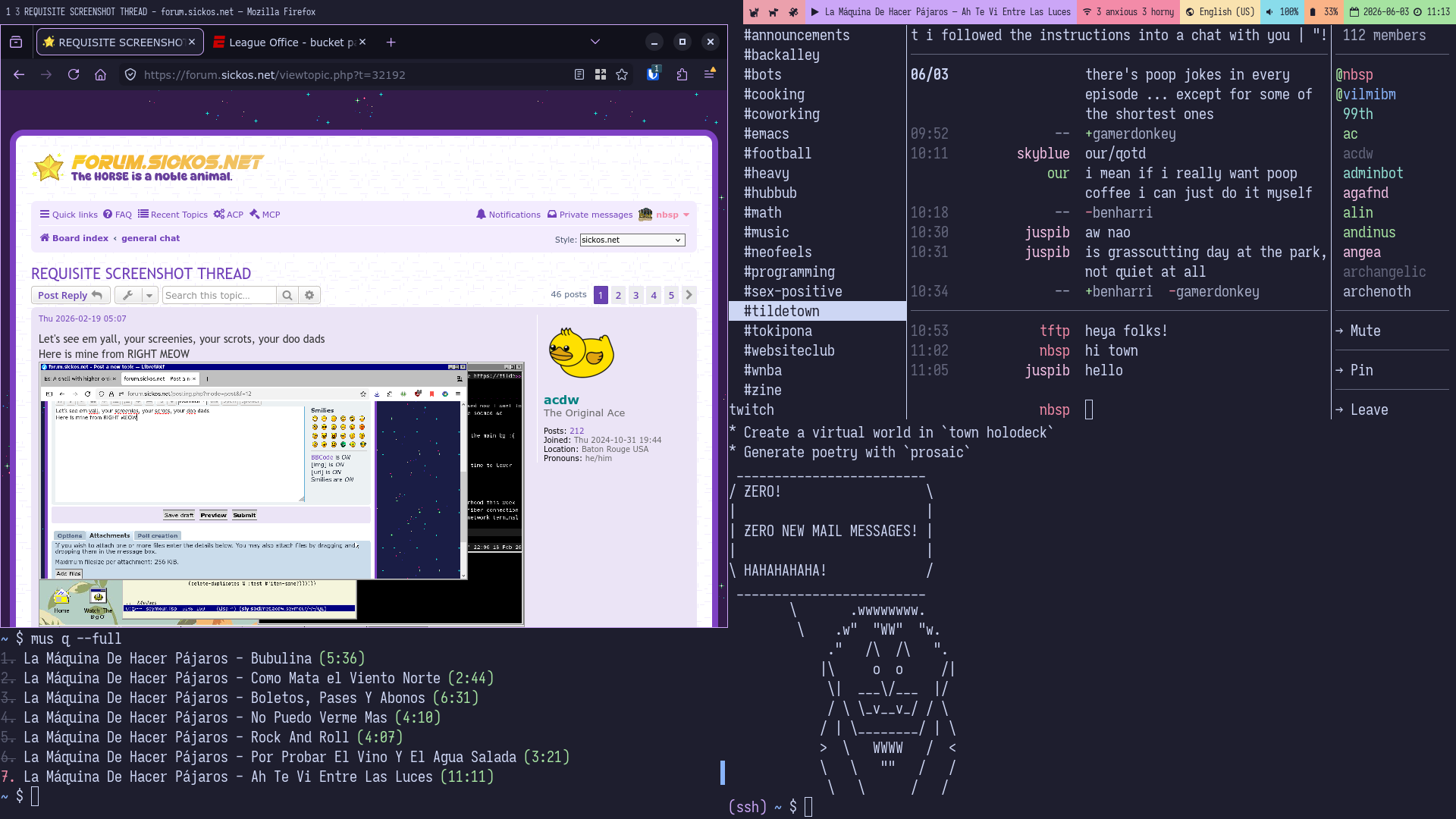Open ACP admin control panel
Screen dimensions: 1456x819
pyautogui.click(x=228, y=215)
